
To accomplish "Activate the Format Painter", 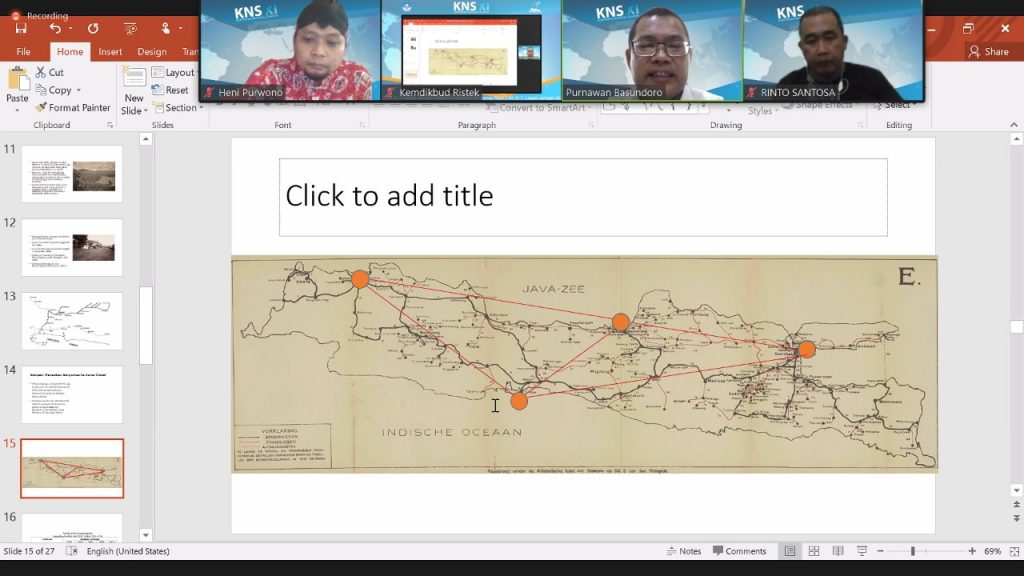I will (72, 108).
